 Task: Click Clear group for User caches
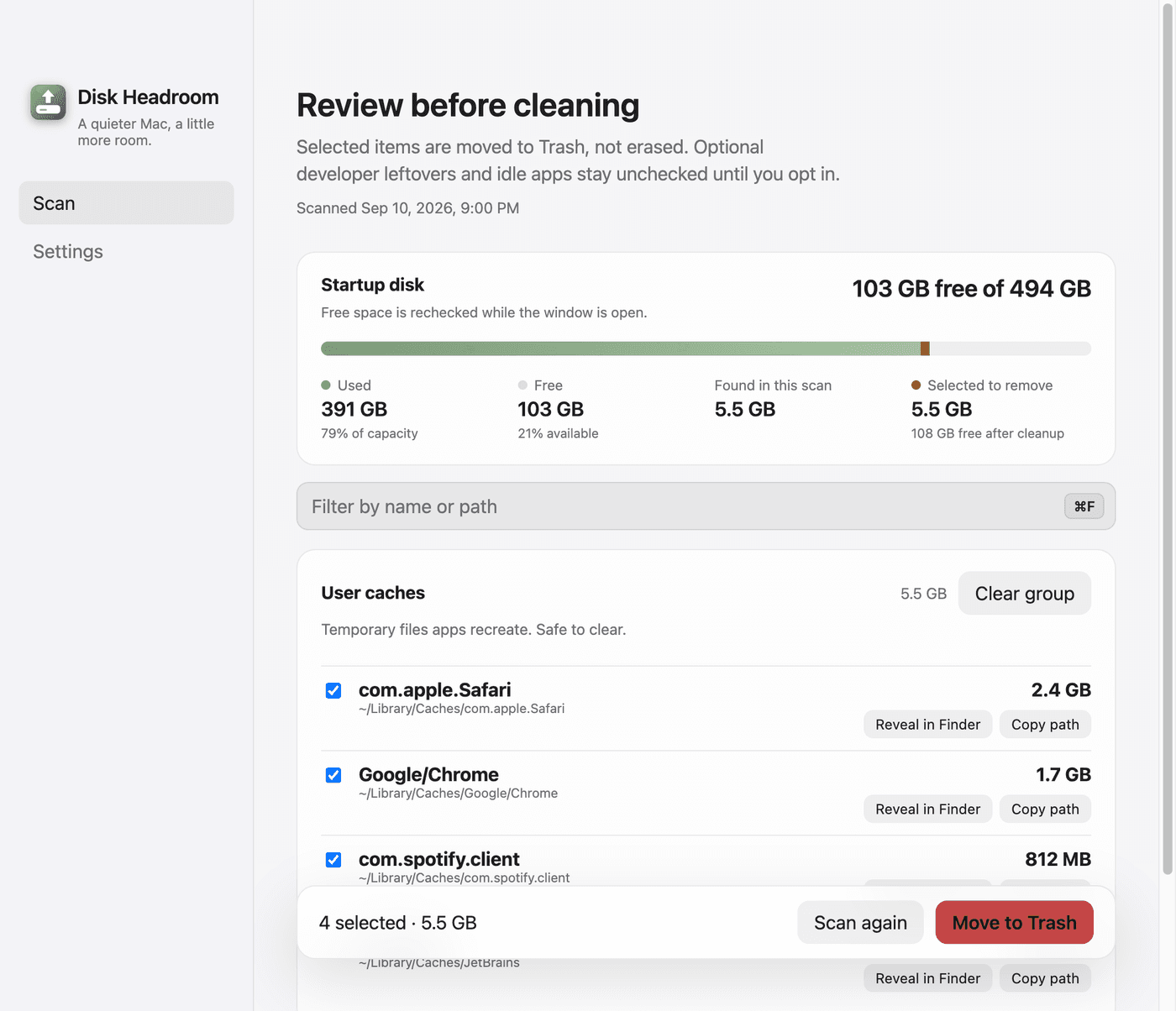(1024, 594)
